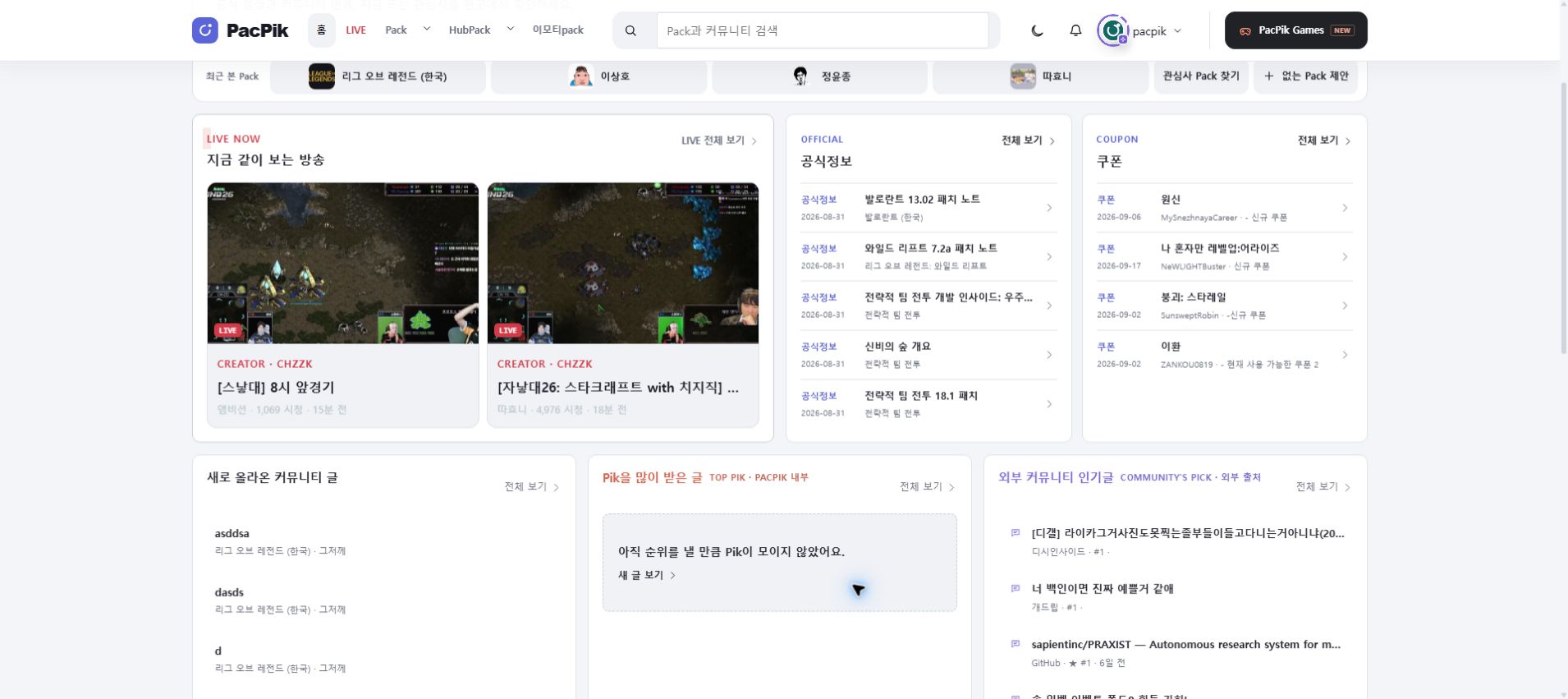
Task: Open 전략적 팀 전투 18.1 패치 entry
Action: click(928, 404)
